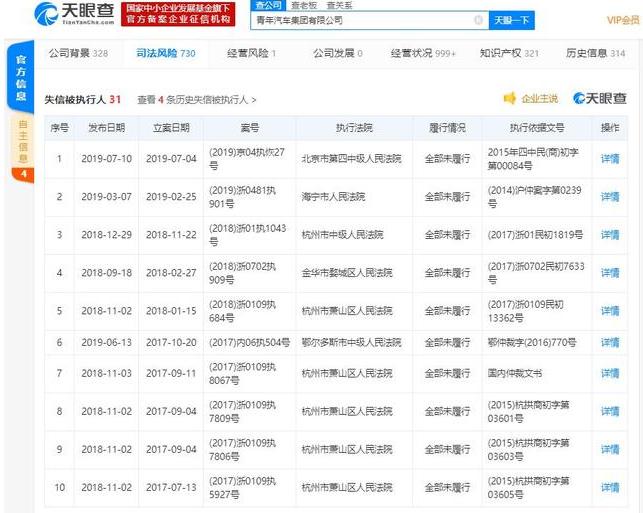The height and width of the screenshot is (513, 643).
Task: Click the 履行情况 column header
Action: [x=447, y=128]
